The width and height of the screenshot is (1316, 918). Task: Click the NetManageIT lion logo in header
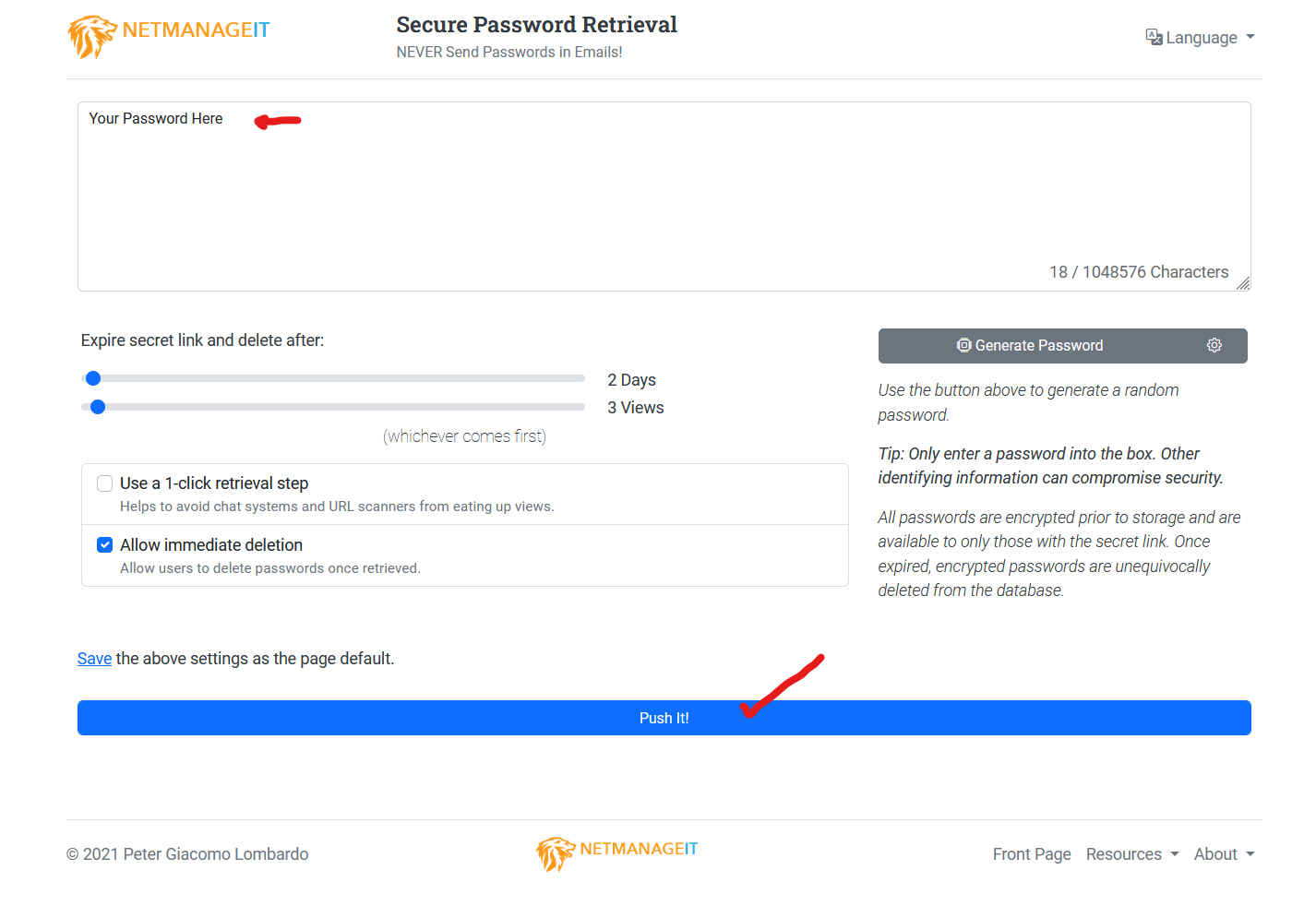coord(91,37)
